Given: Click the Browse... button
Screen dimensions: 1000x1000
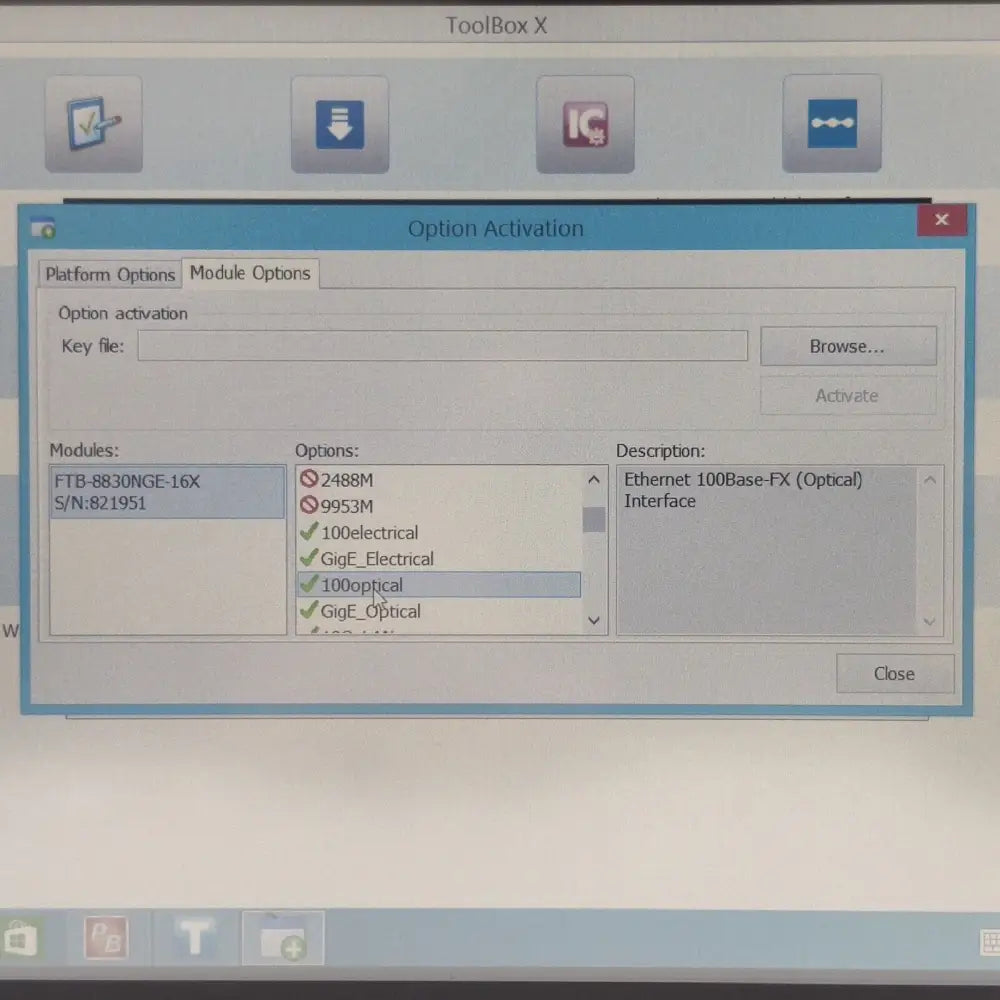Looking at the screenshot, I should click(847, 347).
